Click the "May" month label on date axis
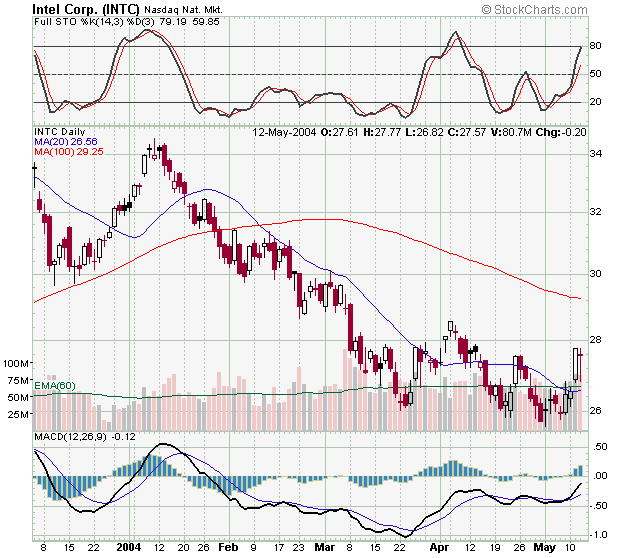Viewport: 620px width, 558px height. pyautogui.click(x=544, y=547)
